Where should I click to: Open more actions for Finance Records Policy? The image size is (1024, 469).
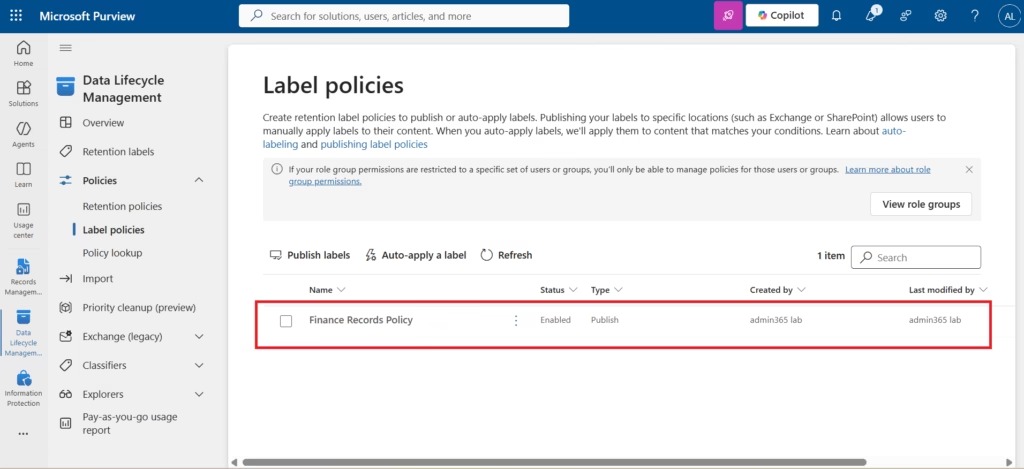[516, 320]
